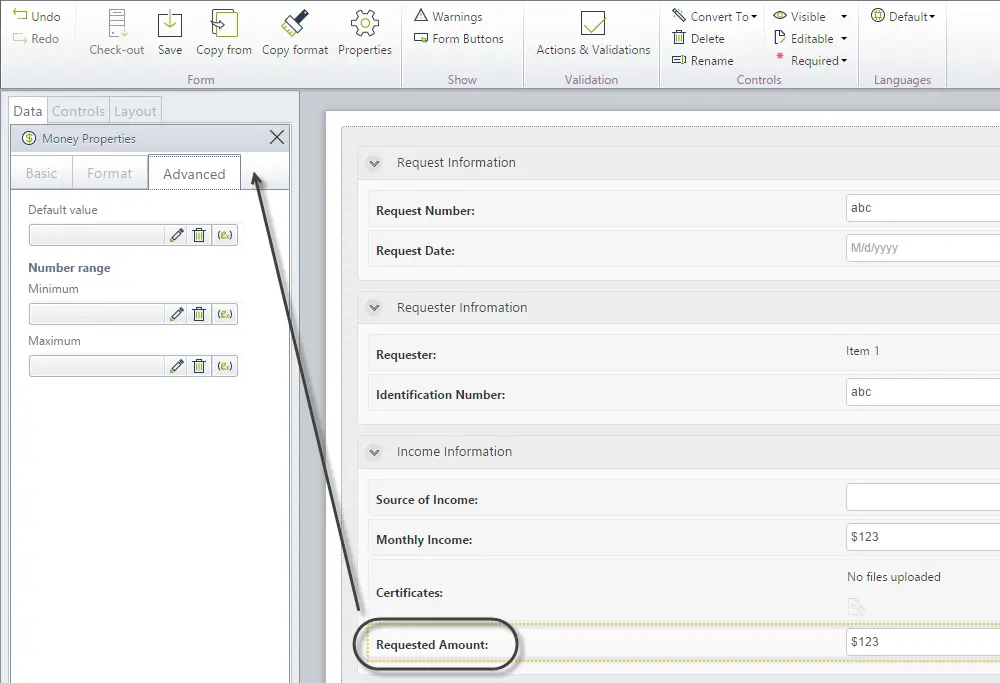Click the Rename control button

tap(703, 61)
